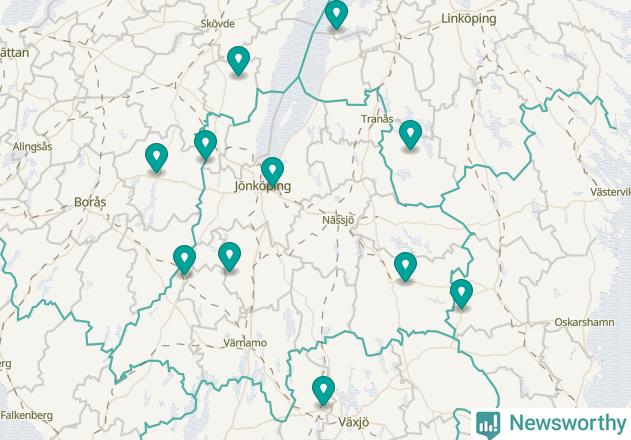Click the topmost pin by the lake
The height and width of the screenshot is (440, 631).
336,14
